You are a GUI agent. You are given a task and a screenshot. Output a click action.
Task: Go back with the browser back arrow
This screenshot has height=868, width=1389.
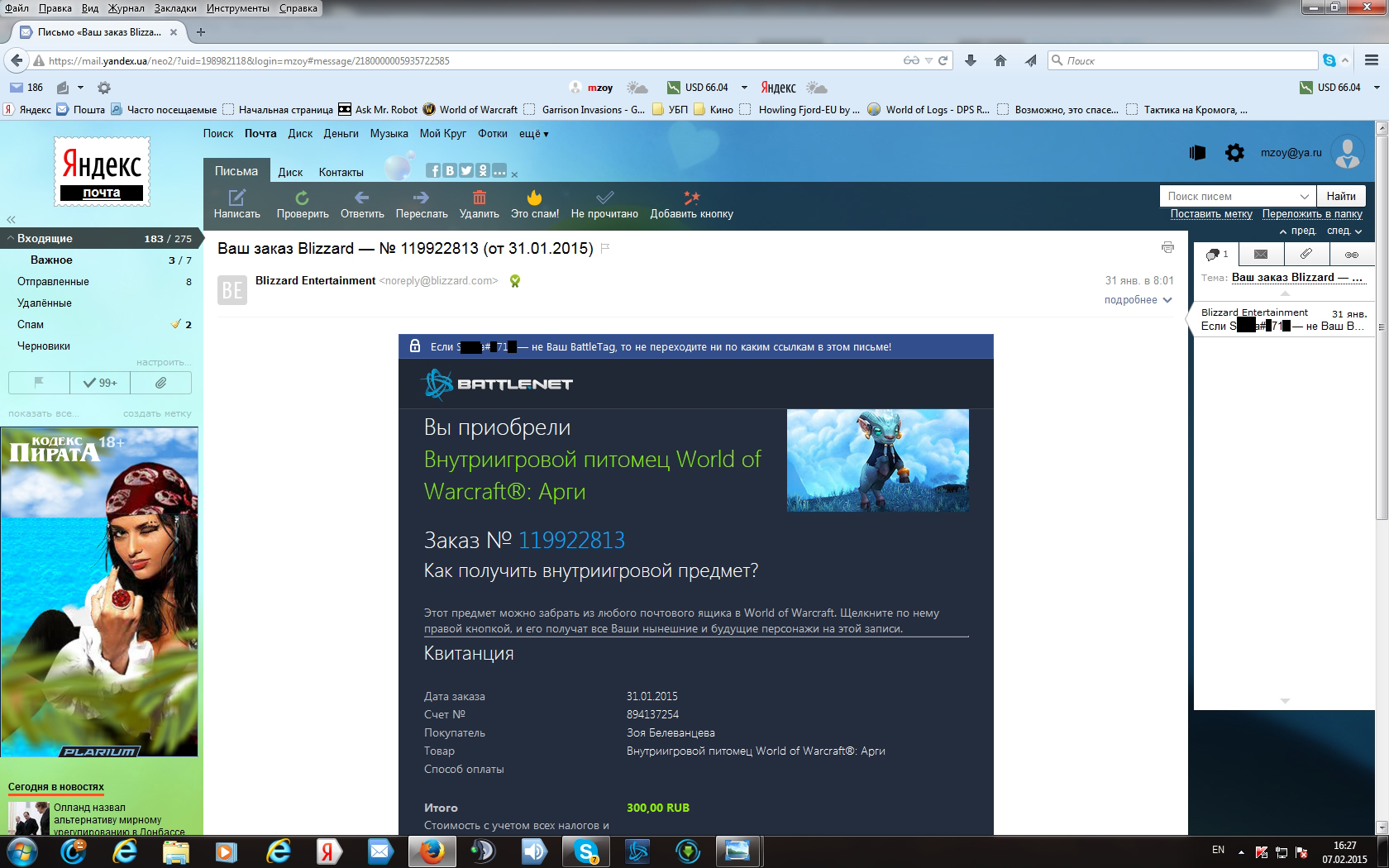17,60
